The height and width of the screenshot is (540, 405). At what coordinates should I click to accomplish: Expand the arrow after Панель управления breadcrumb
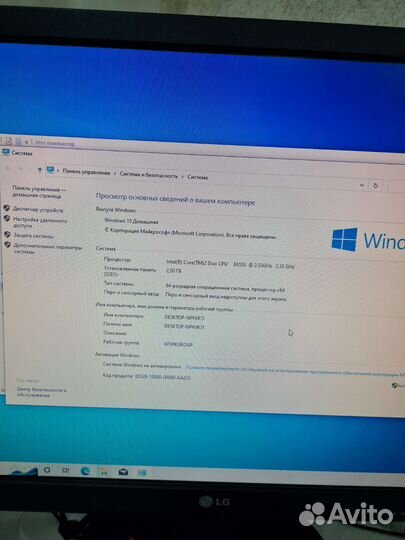[115, 174]
